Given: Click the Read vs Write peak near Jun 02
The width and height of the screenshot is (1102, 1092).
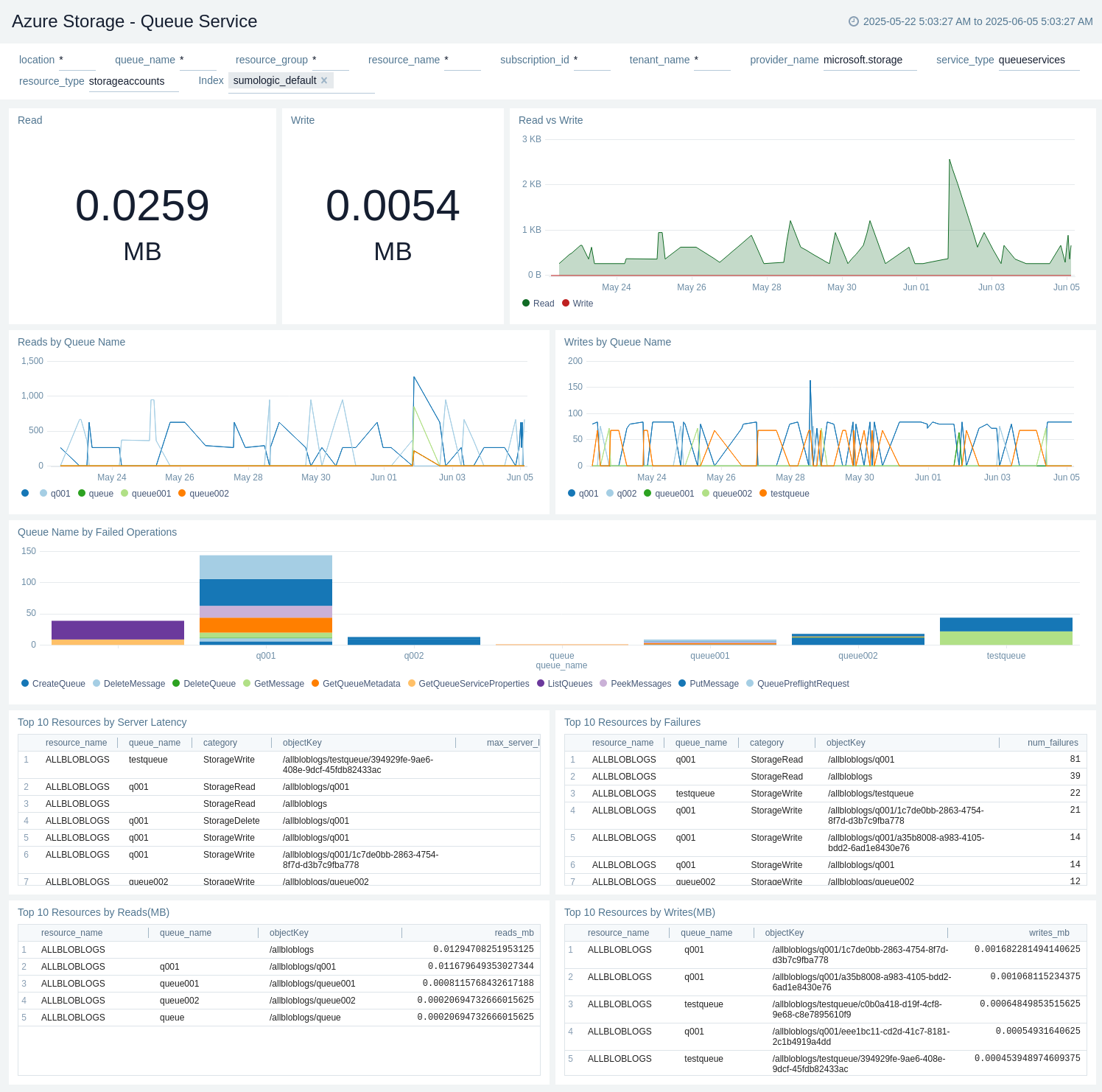Looking at the screenshot, I should click(x=950, y=160).
